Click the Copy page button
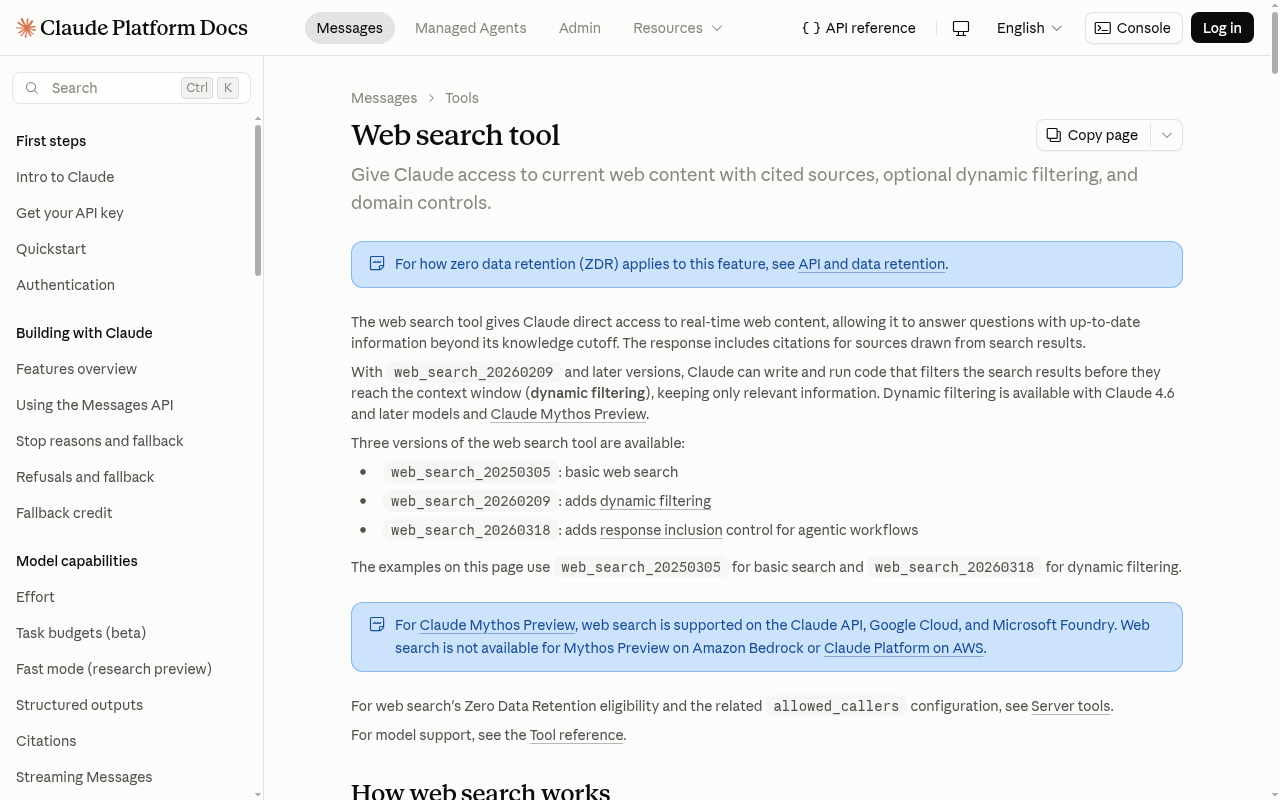 tap(1093, 135)
